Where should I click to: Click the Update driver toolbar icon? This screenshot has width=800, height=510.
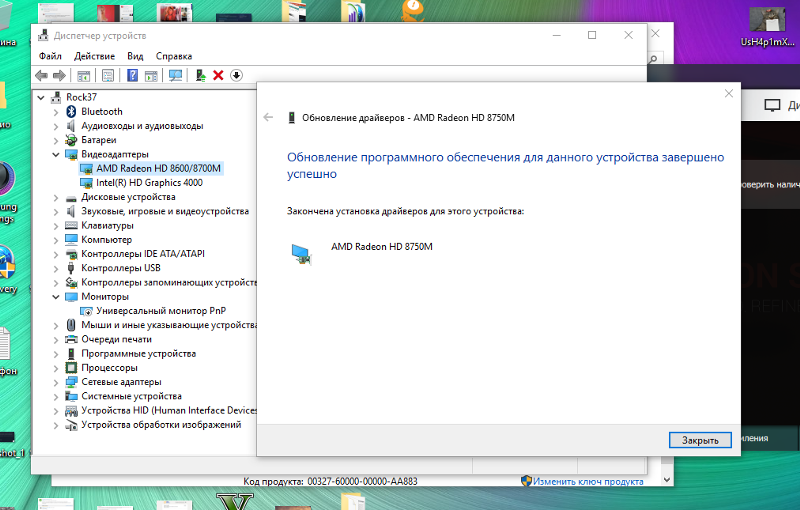(x=200, y=75)
